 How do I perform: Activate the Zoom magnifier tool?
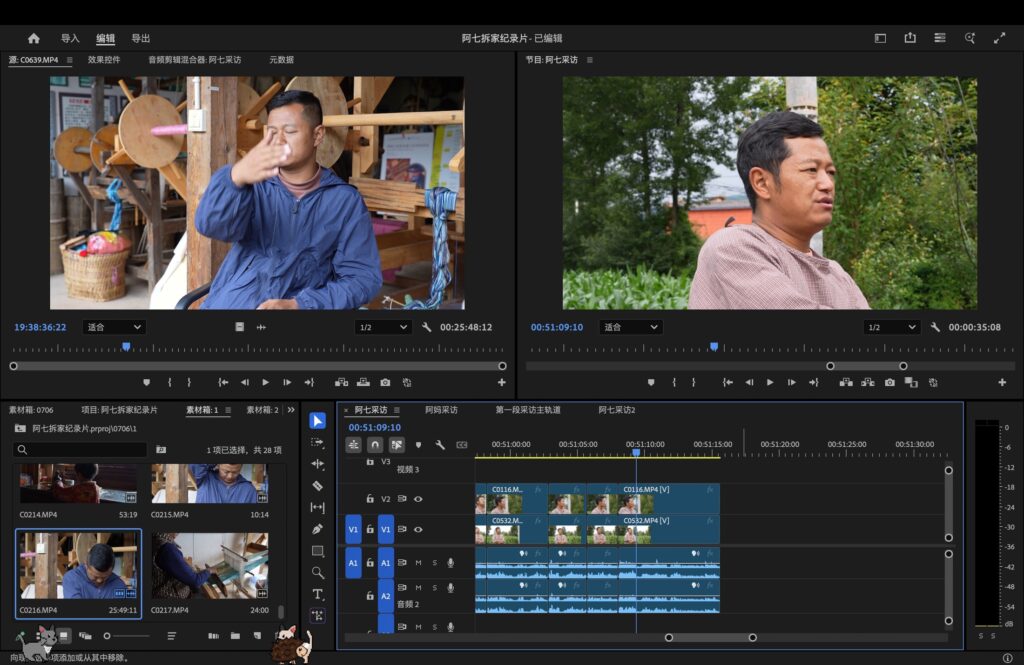[318, 573]
